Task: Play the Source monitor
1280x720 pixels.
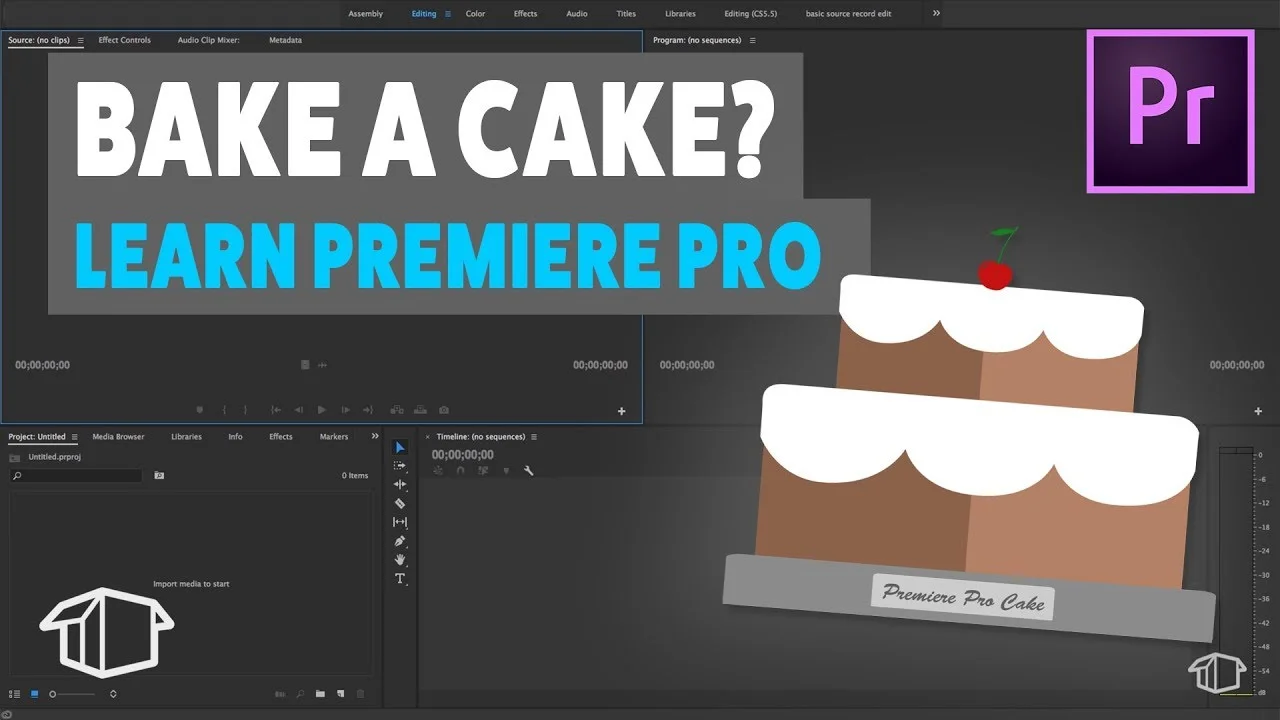Action: 322,410
